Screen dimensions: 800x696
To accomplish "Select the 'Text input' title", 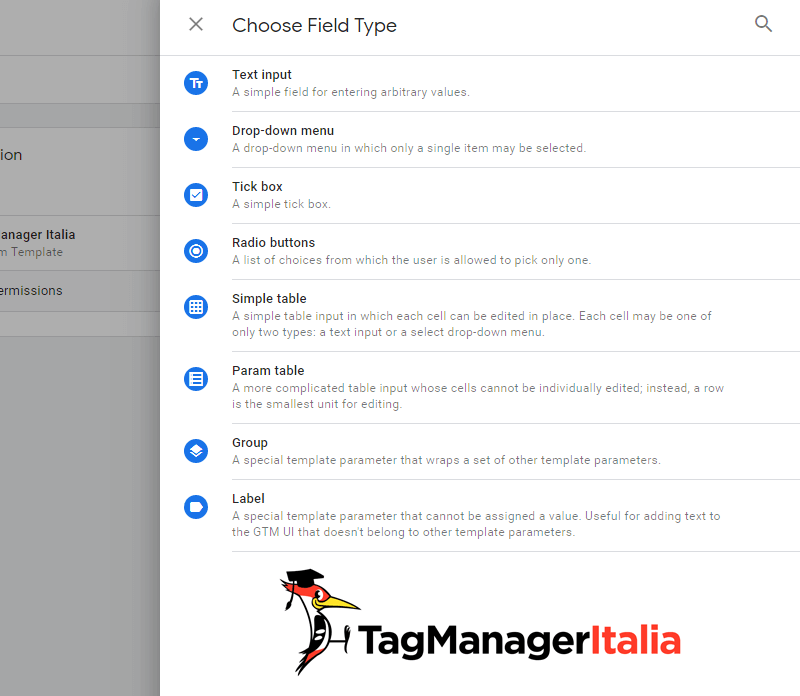I will click(262, 74).
